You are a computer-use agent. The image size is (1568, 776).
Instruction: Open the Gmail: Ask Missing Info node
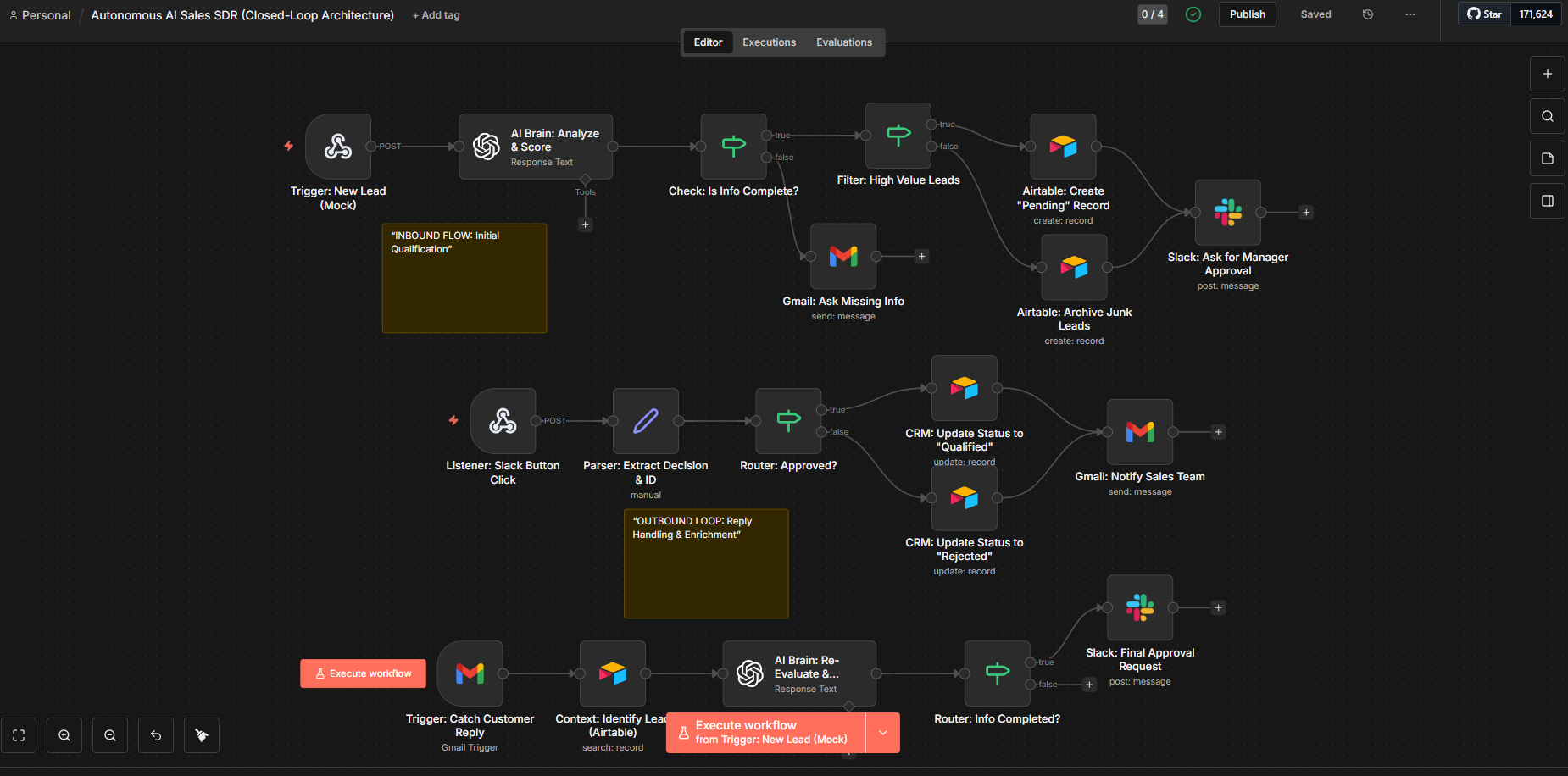pos(843,256)
